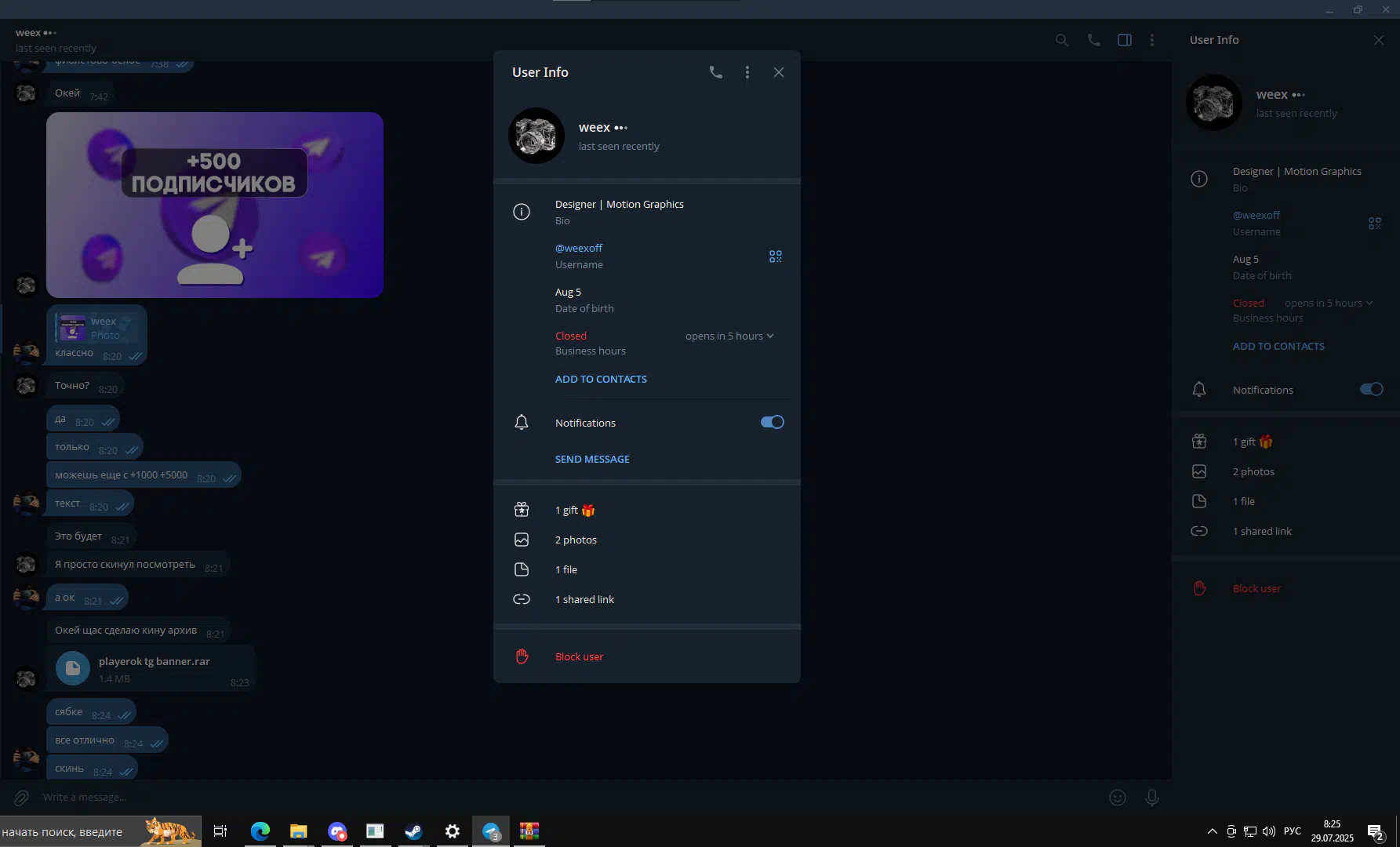
Task: Switch РУС input language indicator
Action: pos(1293,831)
